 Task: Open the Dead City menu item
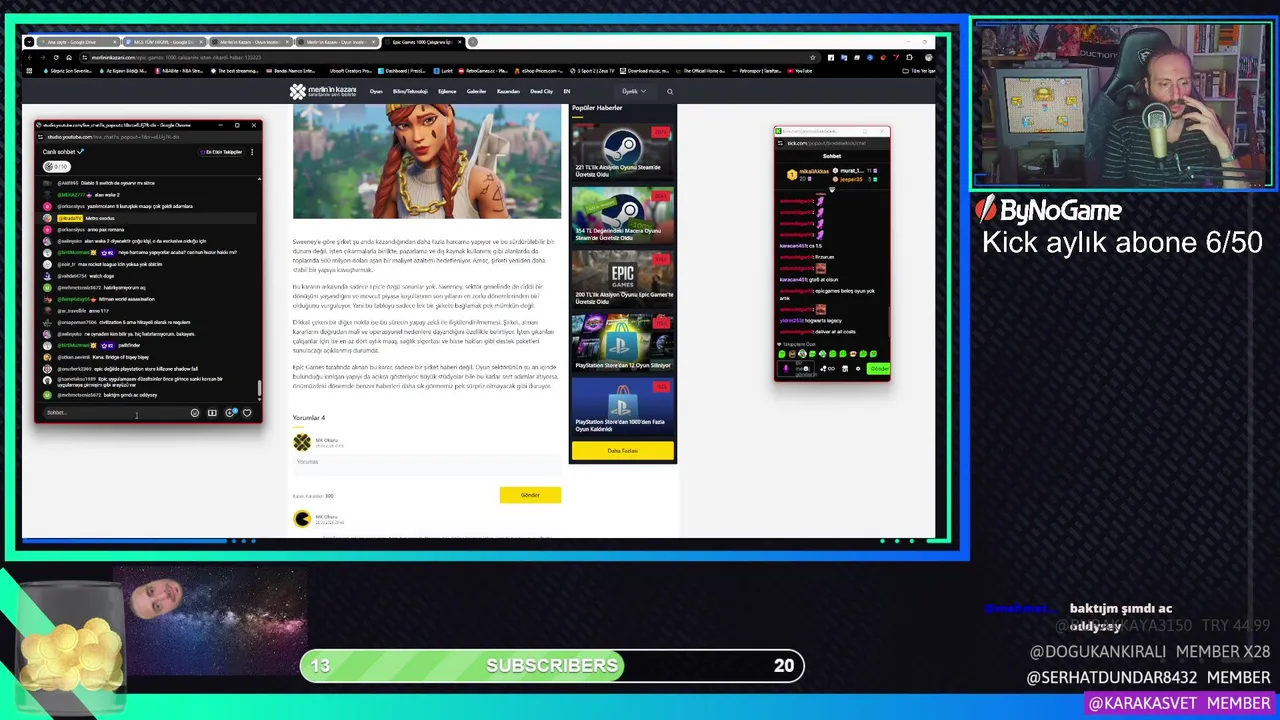(x=541, y=91)
